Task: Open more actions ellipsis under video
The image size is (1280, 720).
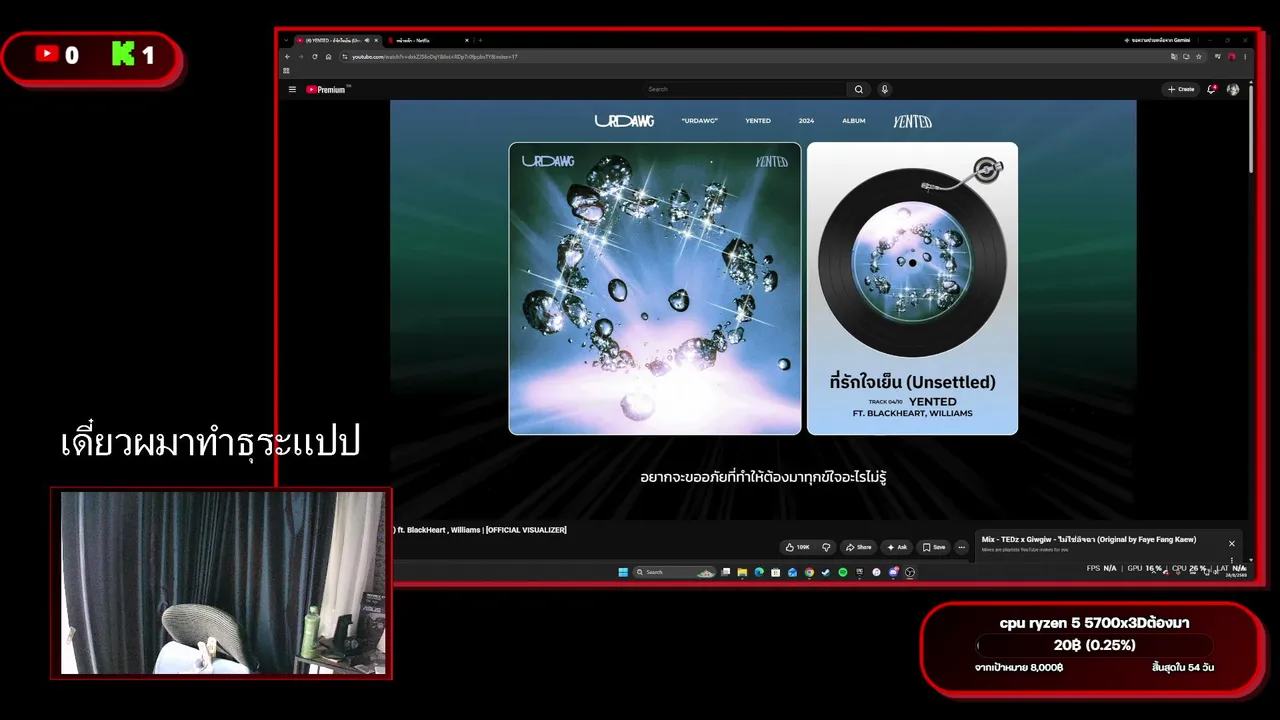Action: click(962, 547)
